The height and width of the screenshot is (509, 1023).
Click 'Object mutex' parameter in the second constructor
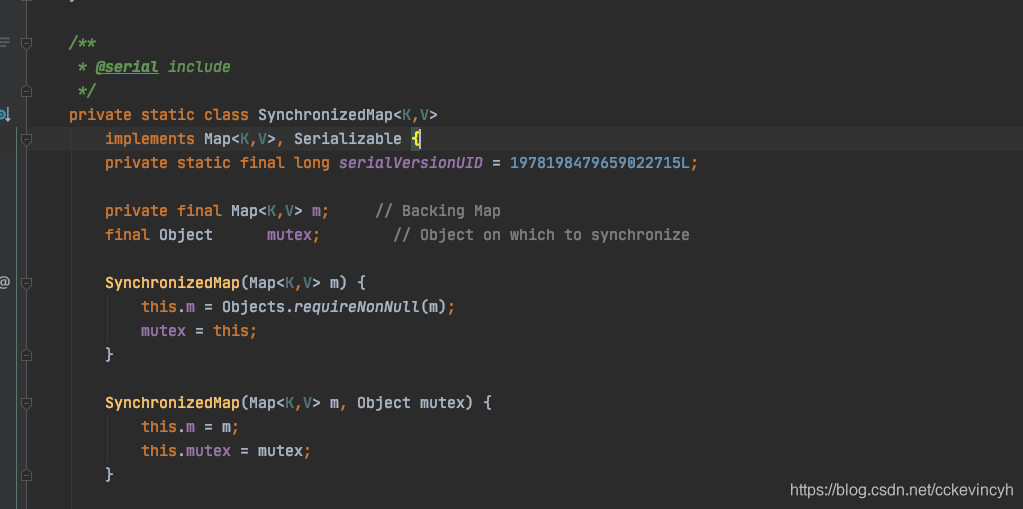coord(414,403)
